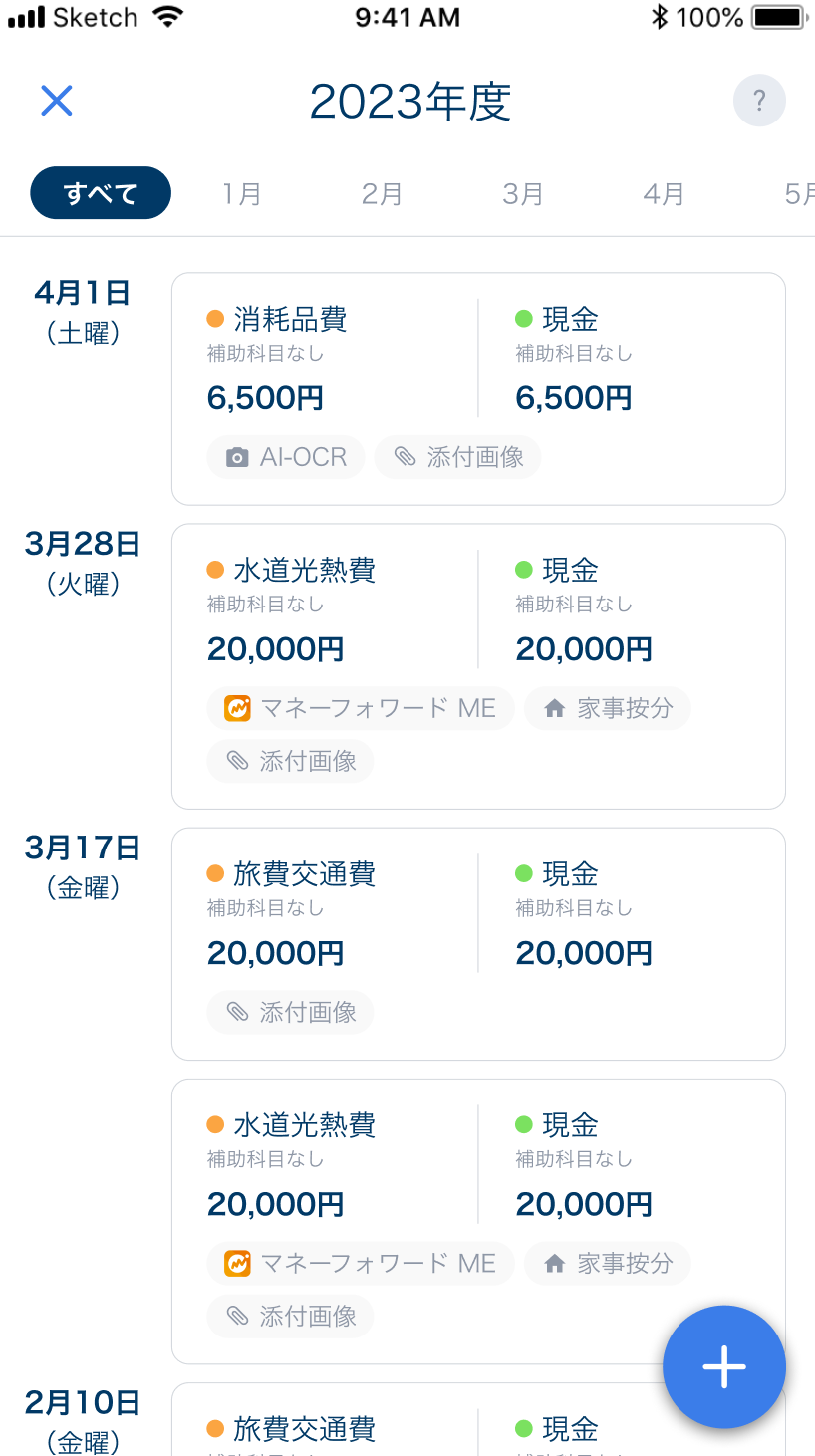Viewport: 815px width, 1456px height.
Task: Tap the camera AI-OCR tag
Action: coord(286,457)
